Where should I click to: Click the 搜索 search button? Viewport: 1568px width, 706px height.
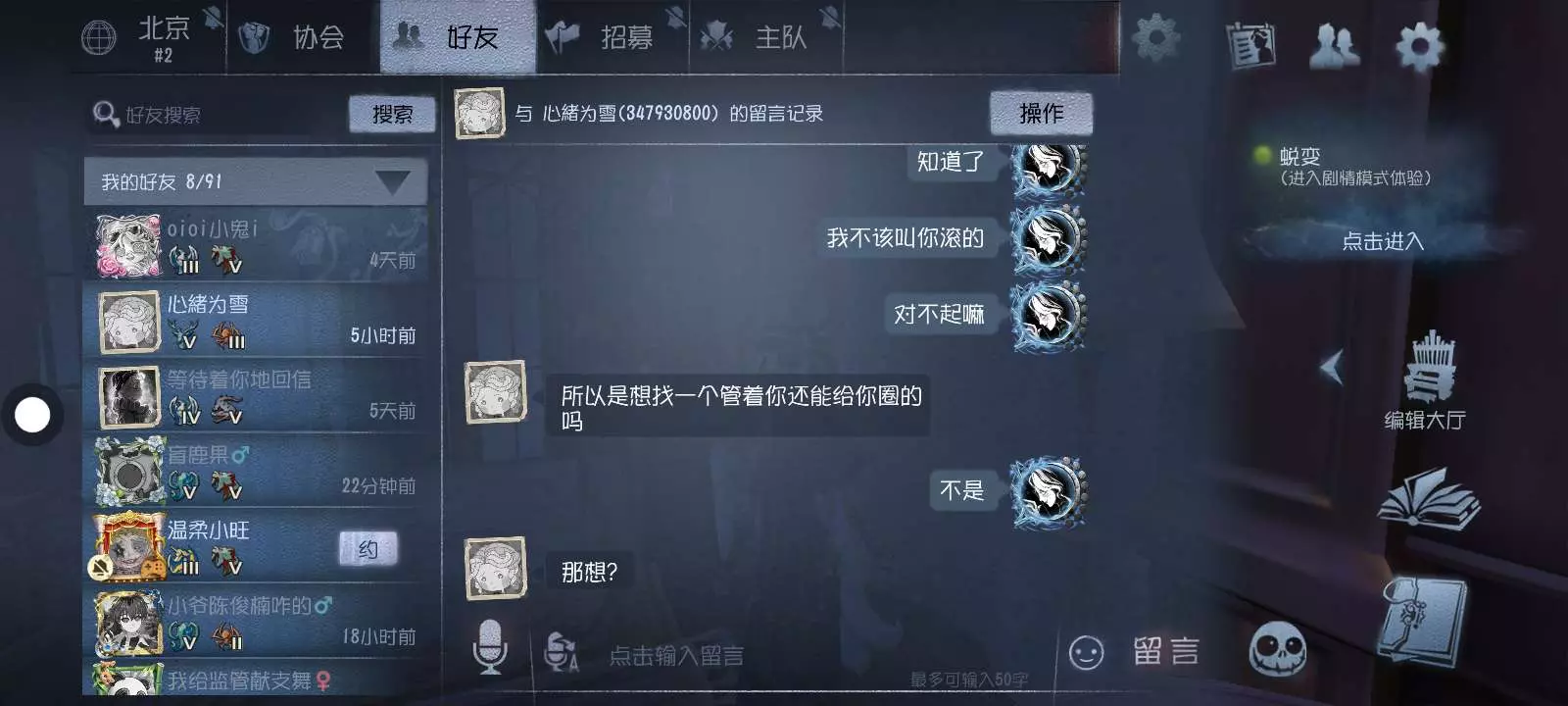click(392, 114)
